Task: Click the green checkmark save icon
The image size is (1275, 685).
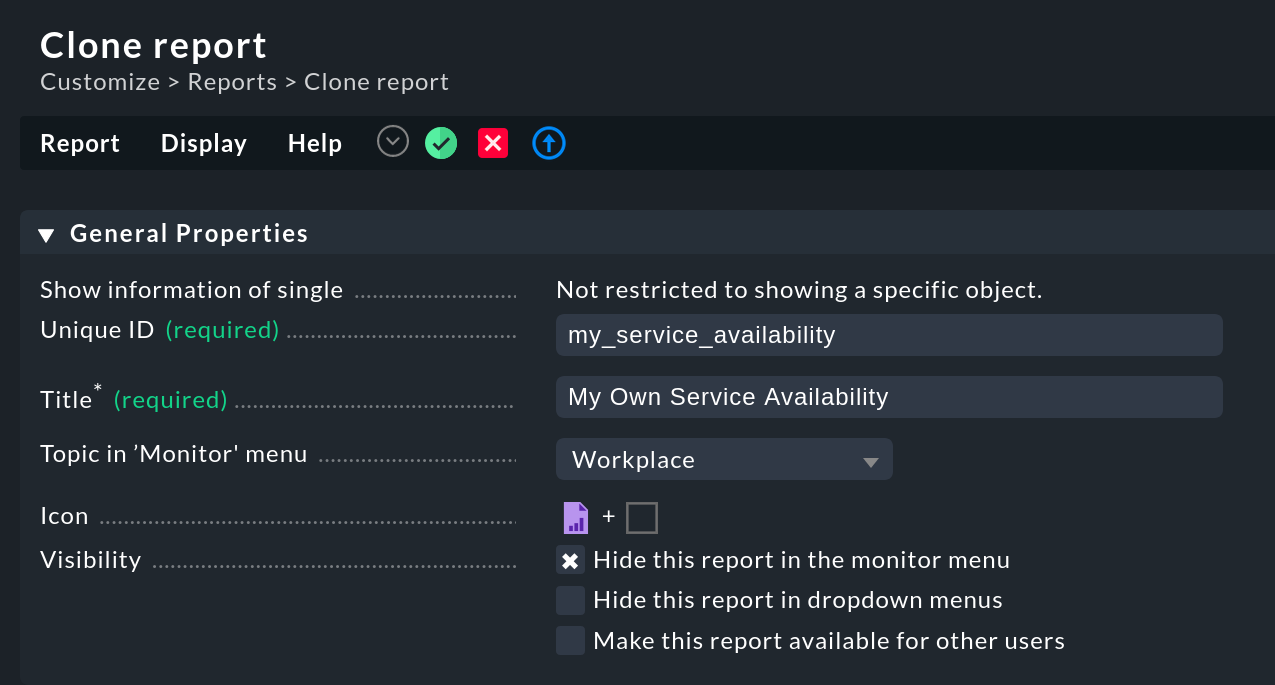Action: point(441,143)
